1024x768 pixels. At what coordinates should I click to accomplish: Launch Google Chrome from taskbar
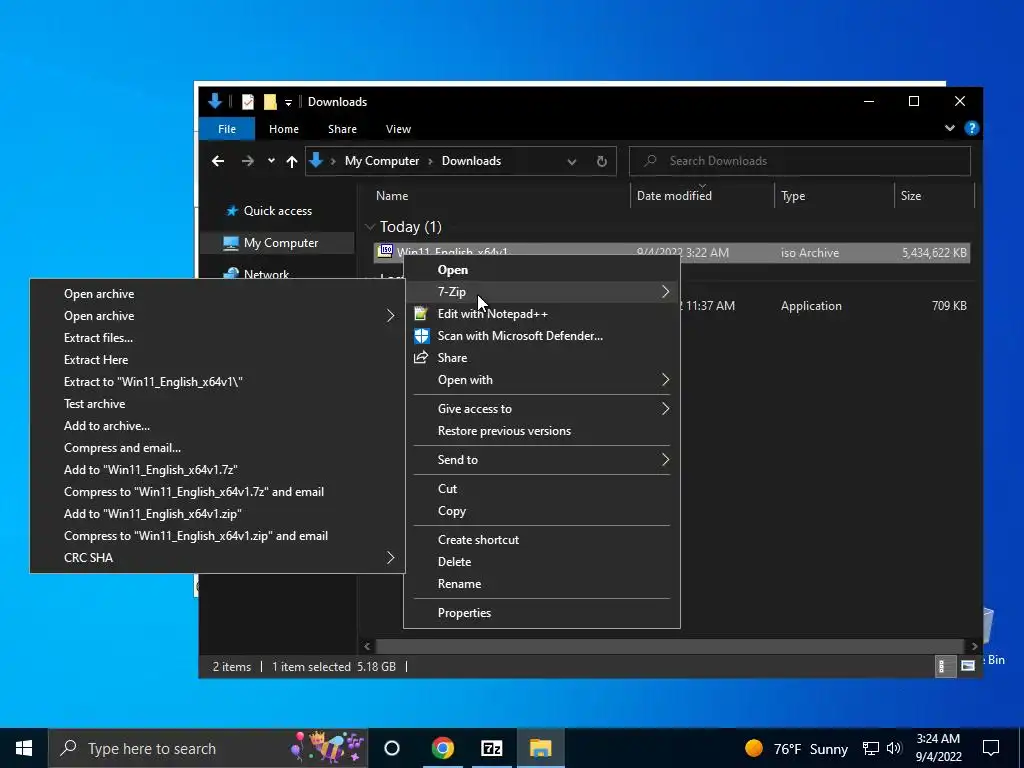click(442, 748)
